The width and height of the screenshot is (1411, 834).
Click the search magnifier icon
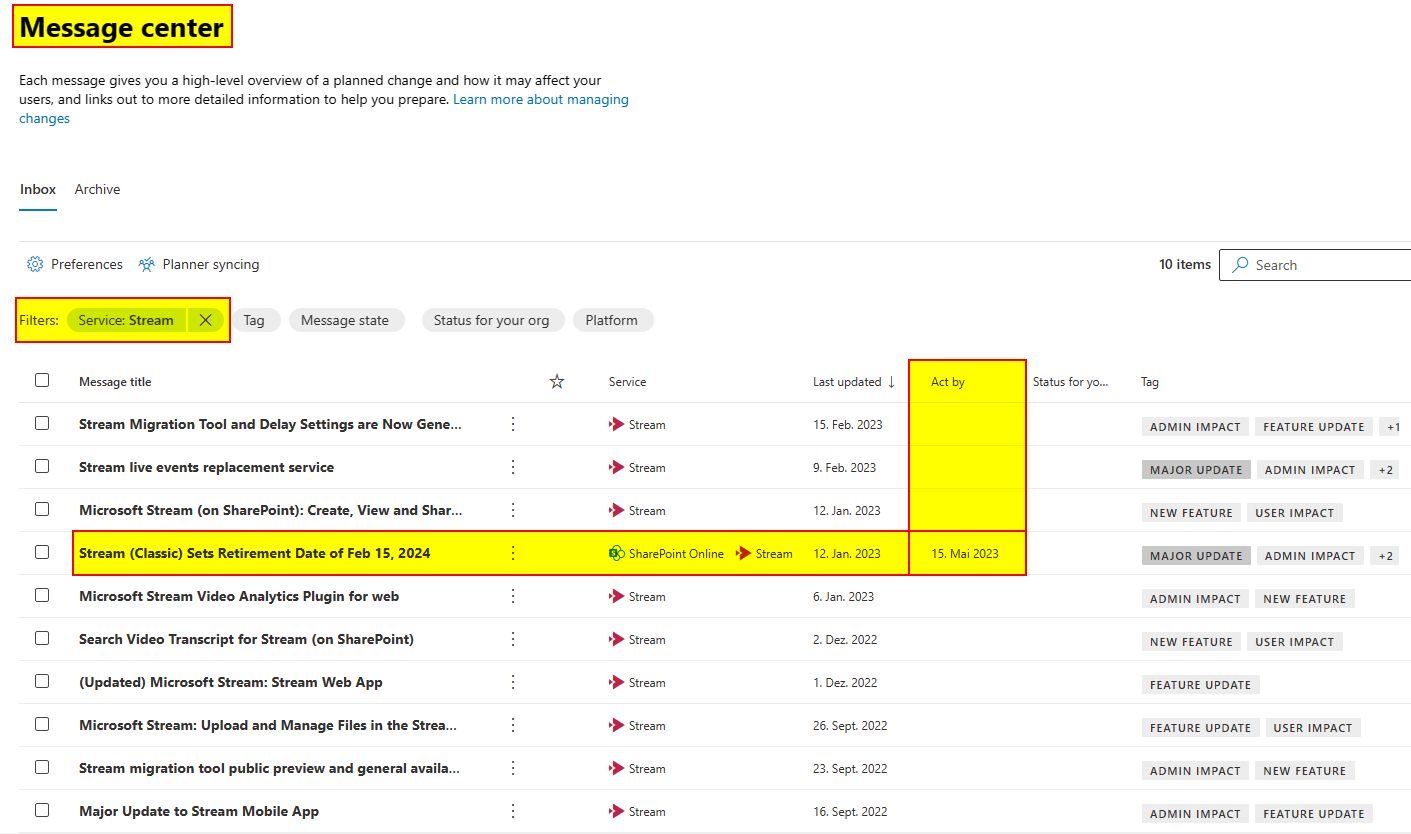tap(1240, 265)
